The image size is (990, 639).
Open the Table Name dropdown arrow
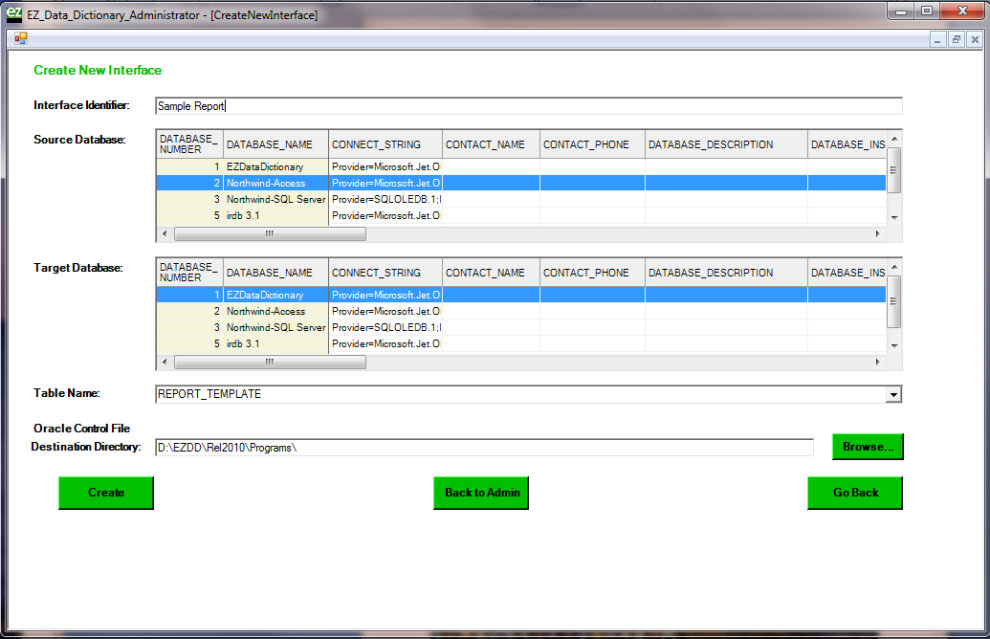click(893, 395)
